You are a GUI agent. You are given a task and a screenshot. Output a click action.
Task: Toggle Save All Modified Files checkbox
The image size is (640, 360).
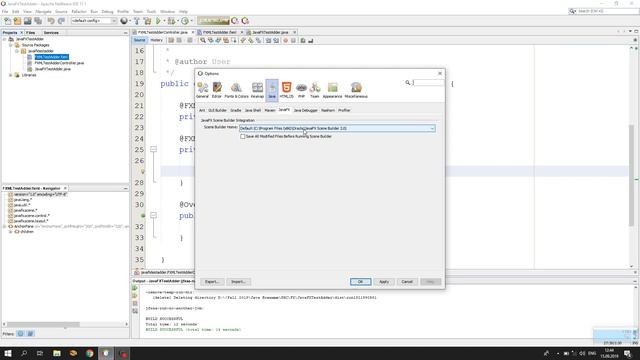pyautogui.click(x=243, y=136)
